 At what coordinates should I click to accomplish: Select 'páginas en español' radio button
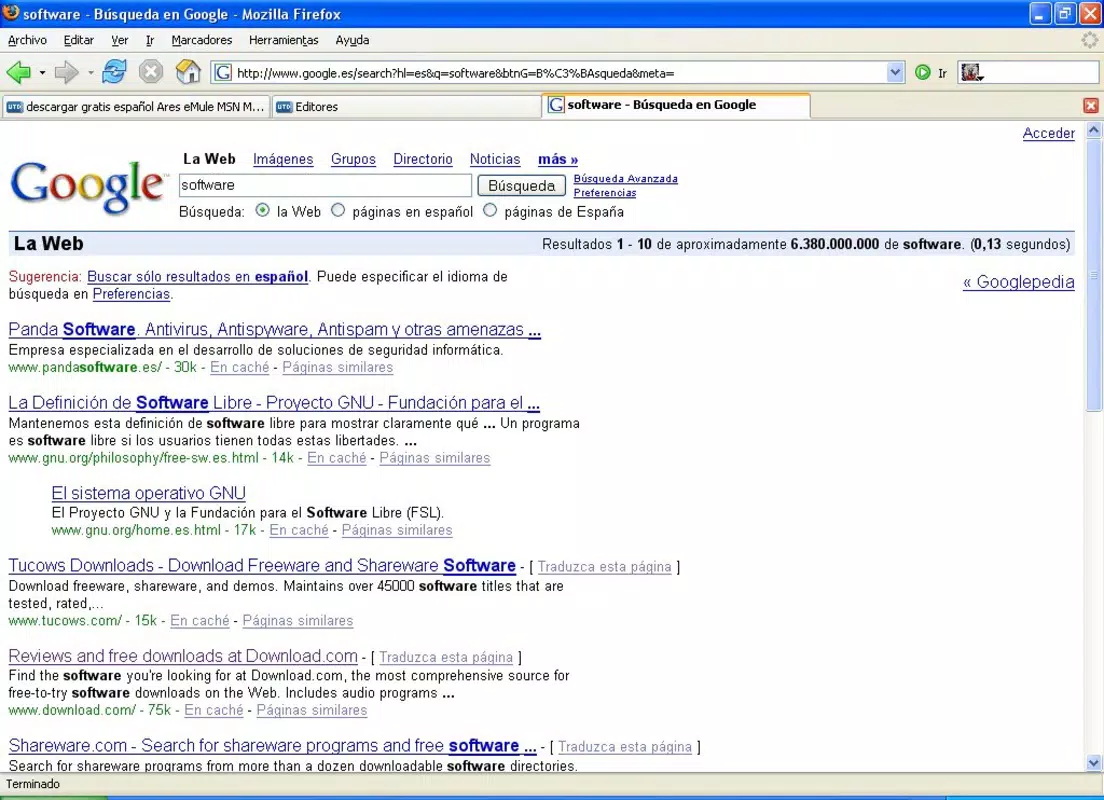click(x=338, y=211)
